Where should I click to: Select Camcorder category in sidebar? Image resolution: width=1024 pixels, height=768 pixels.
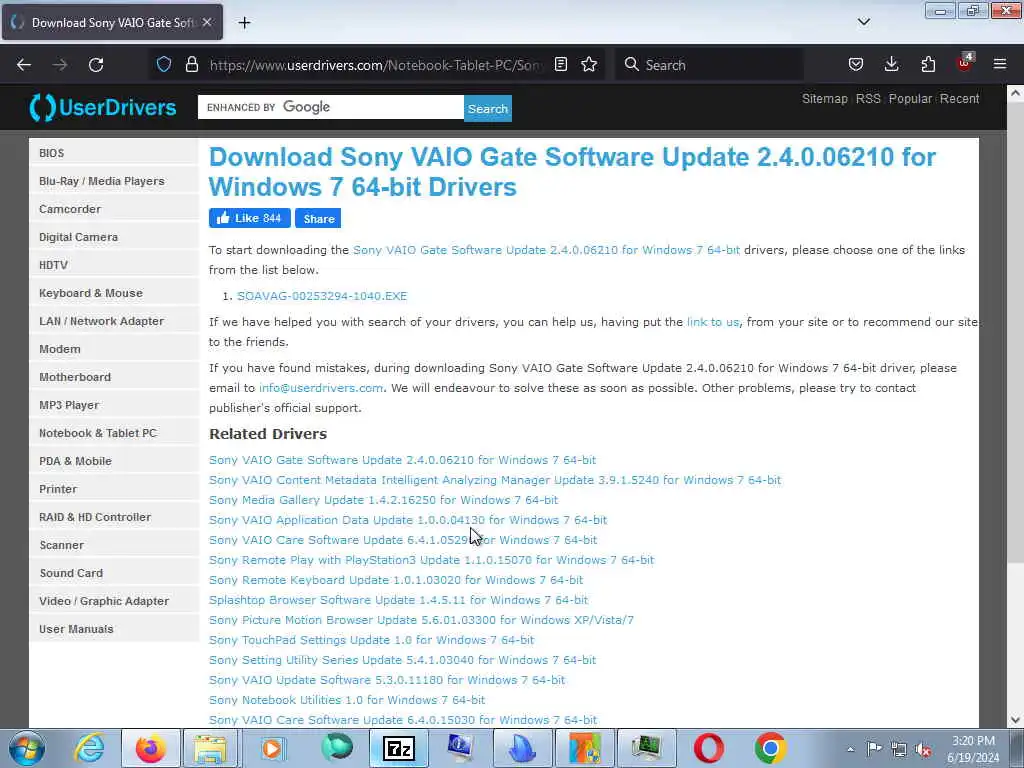[x=114, y=209]
